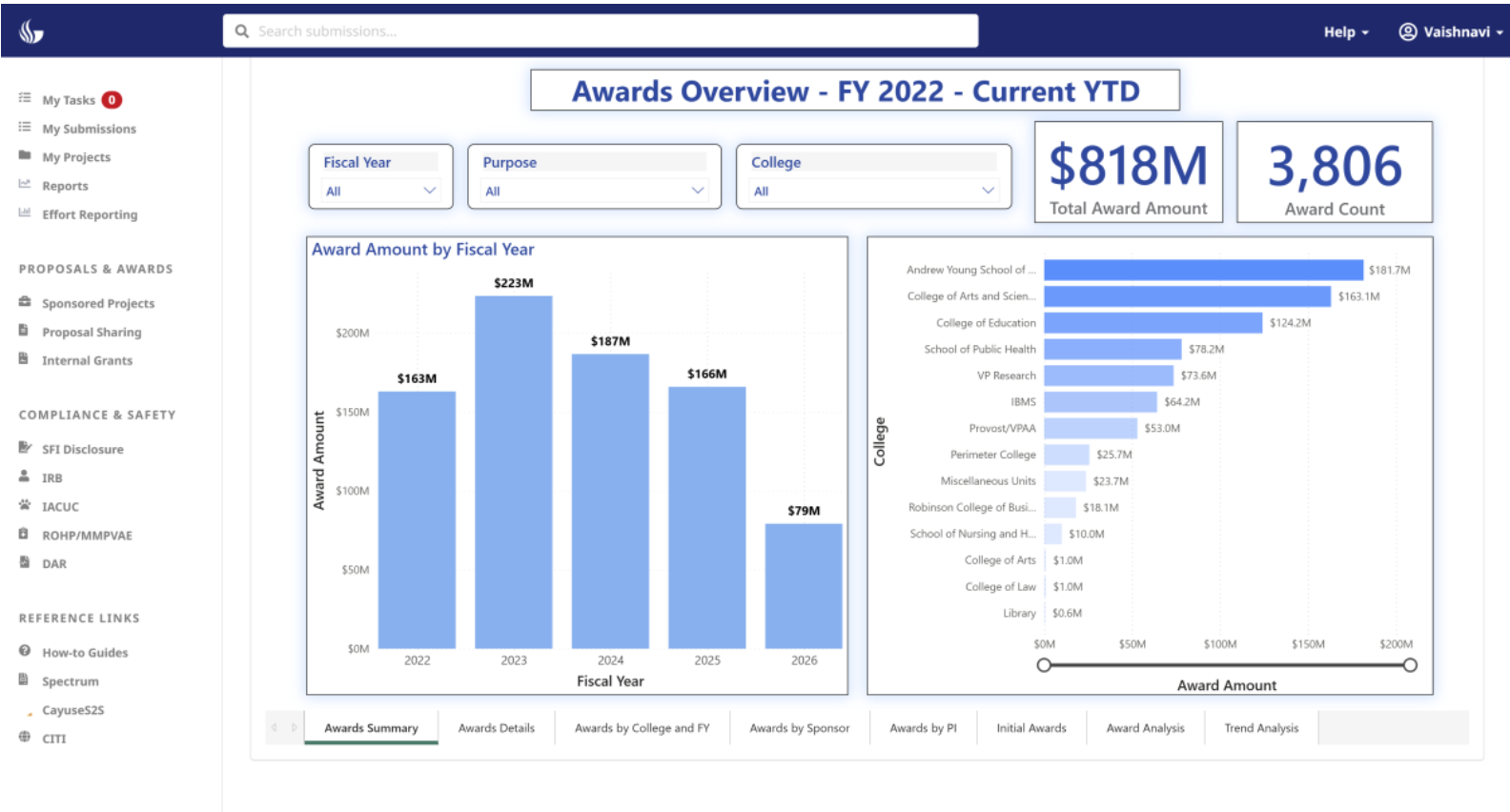The width and height of the screenshot is (1510, 812).
Task: Switch to the Awards Details tab
Action: click(x=496, y=728)
